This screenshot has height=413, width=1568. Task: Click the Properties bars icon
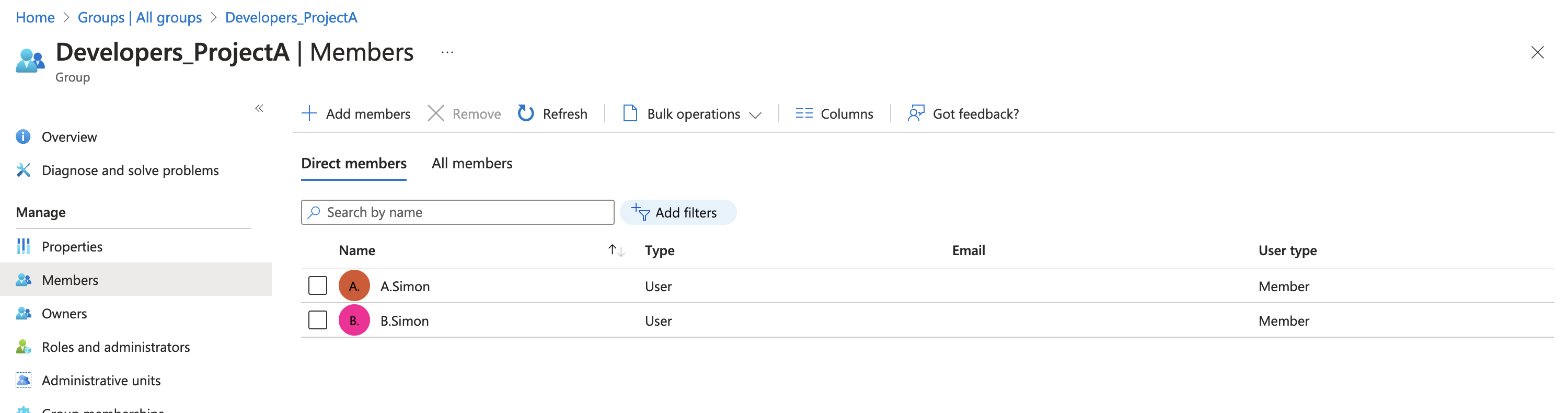coord(23,246)
